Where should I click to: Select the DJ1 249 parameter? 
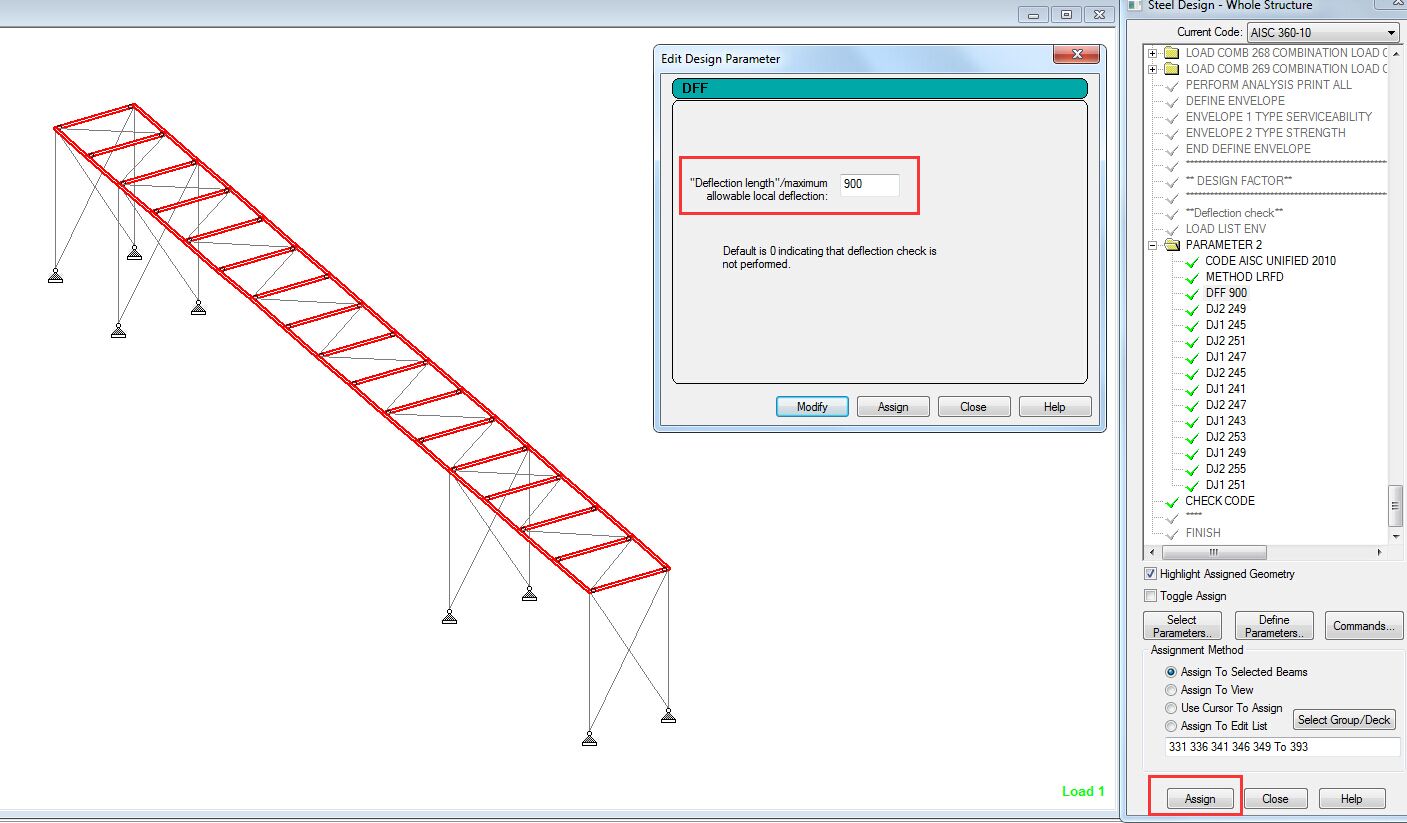click(1225, 453)
